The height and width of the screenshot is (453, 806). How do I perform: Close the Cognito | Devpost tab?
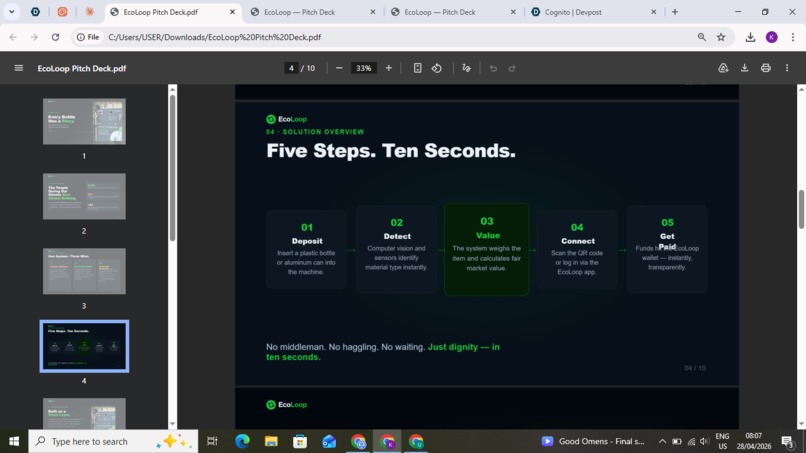[653, 12]
